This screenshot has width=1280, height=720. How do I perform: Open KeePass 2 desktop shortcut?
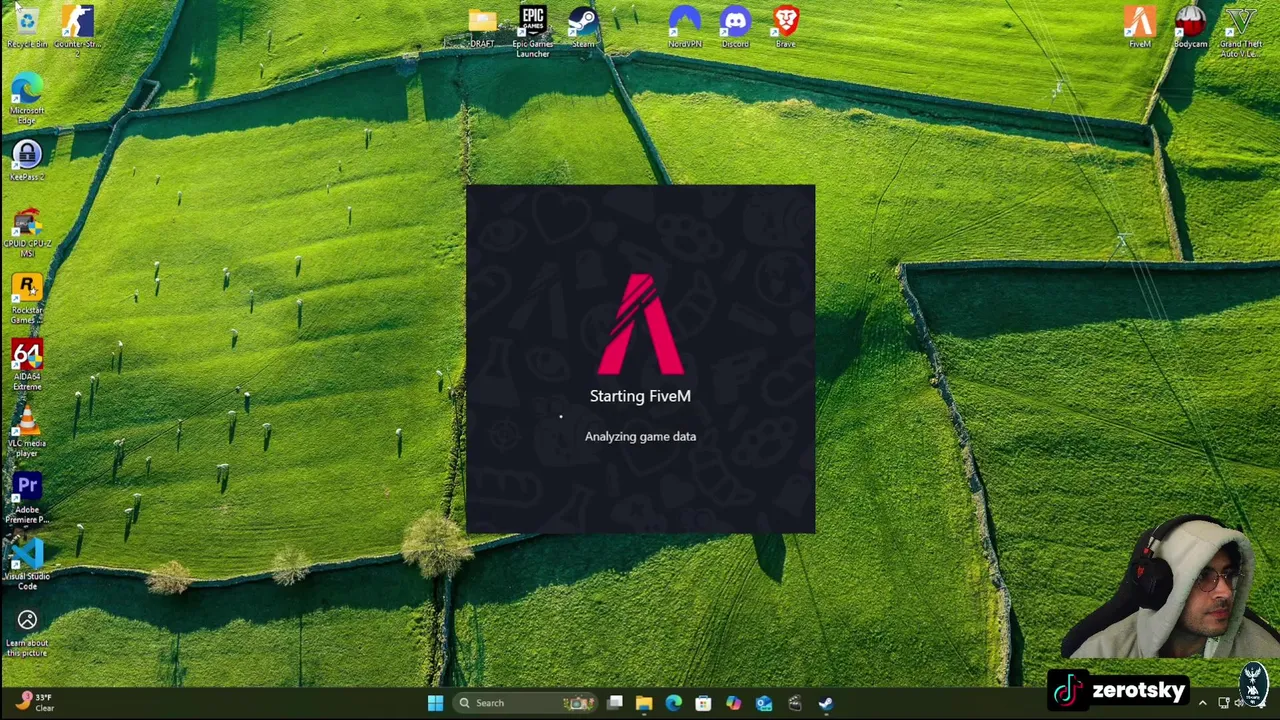pyautogui.click(x=27, y=160)
